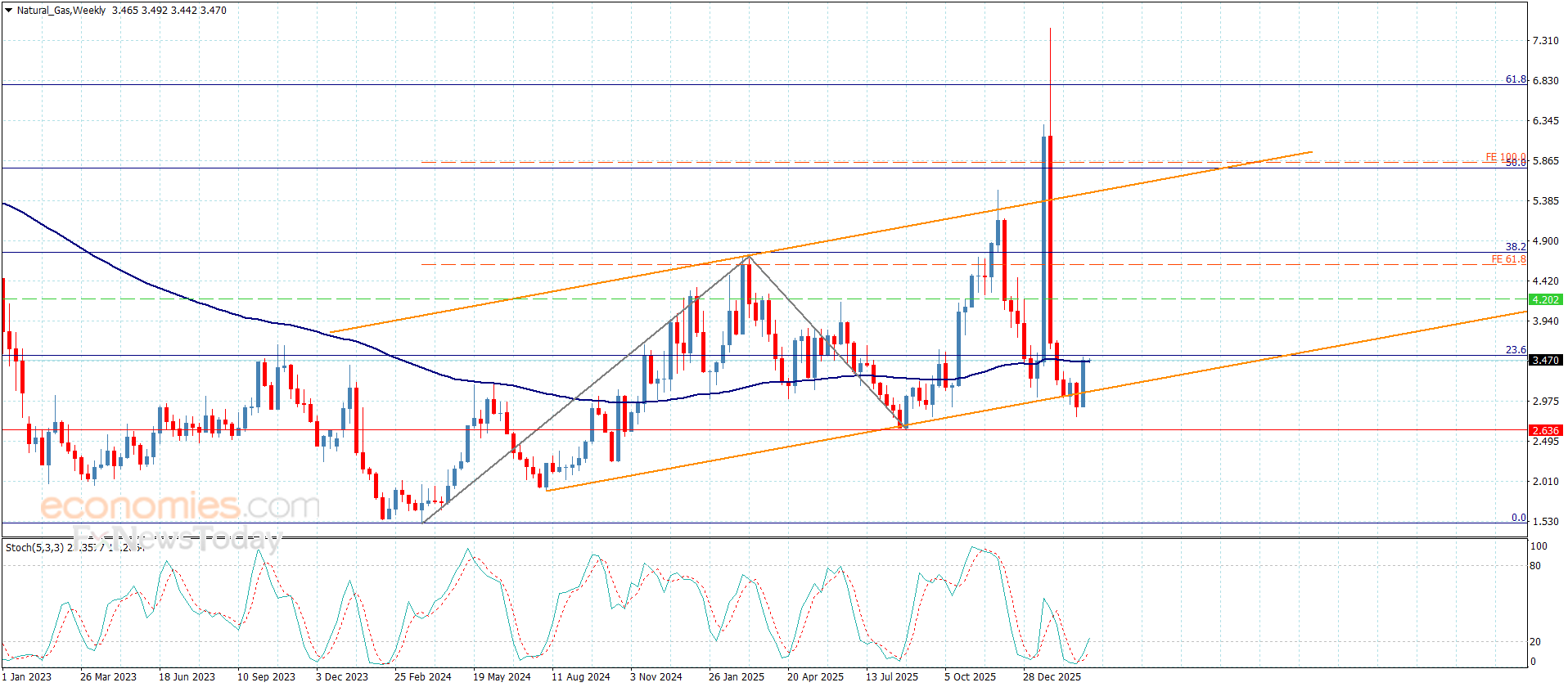Select the 38.2 Fibonacci level label
The width and height of the screenshot is (1568, 687).
point(1516,247)
